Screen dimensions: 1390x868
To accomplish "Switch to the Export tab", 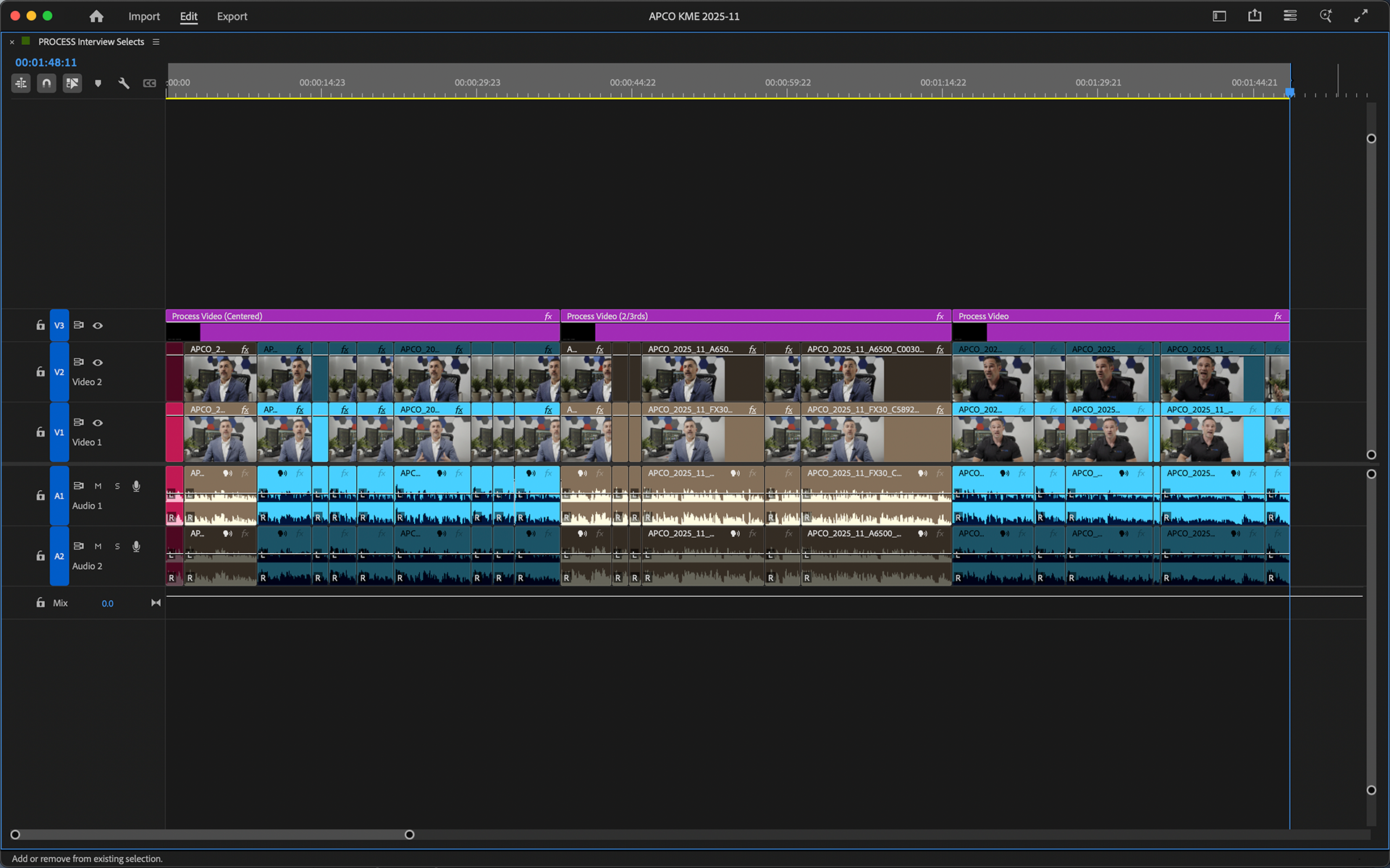I will [x=232, y=16].
